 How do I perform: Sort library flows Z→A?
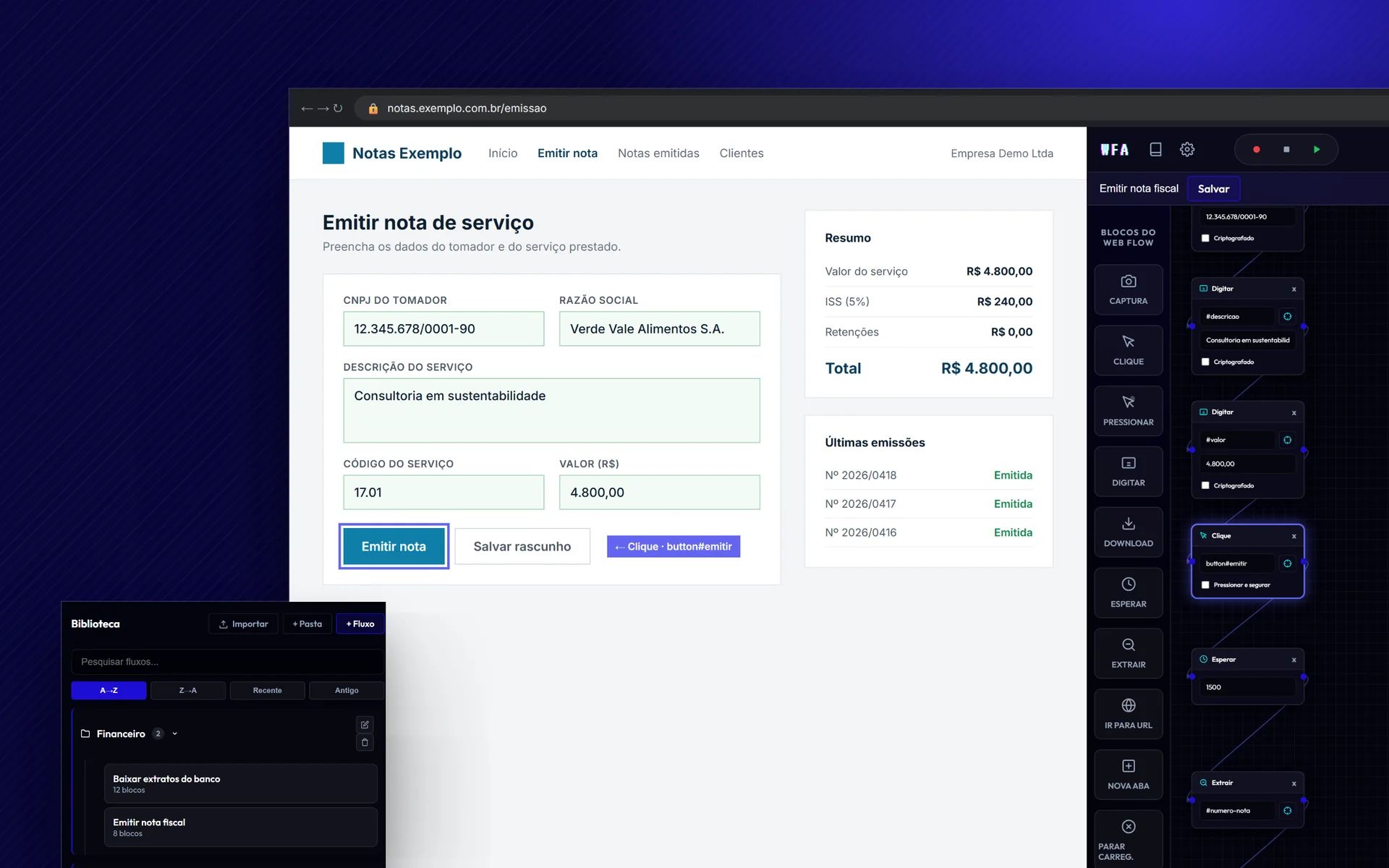(188, 691)
